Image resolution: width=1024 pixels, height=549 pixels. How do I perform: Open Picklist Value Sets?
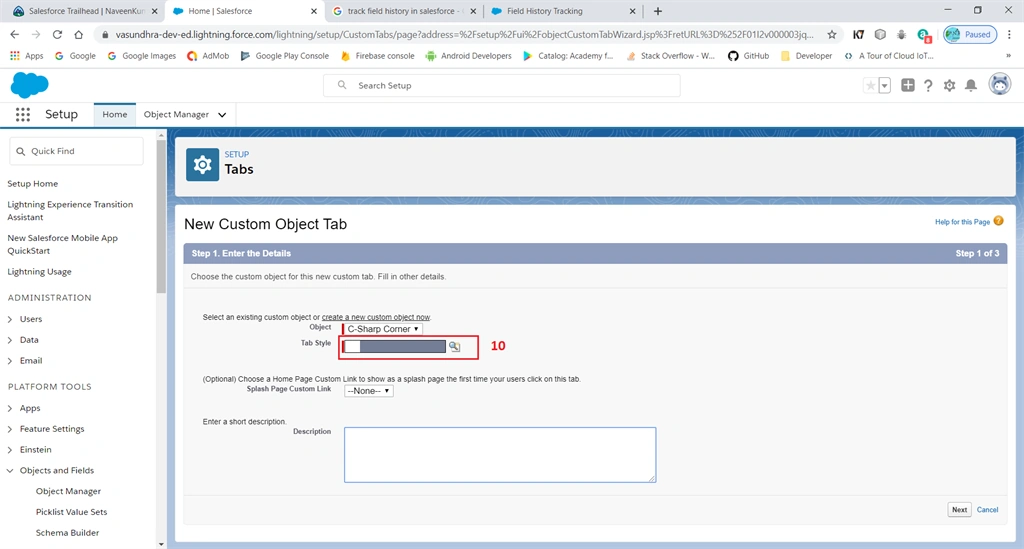pos(71,512)
